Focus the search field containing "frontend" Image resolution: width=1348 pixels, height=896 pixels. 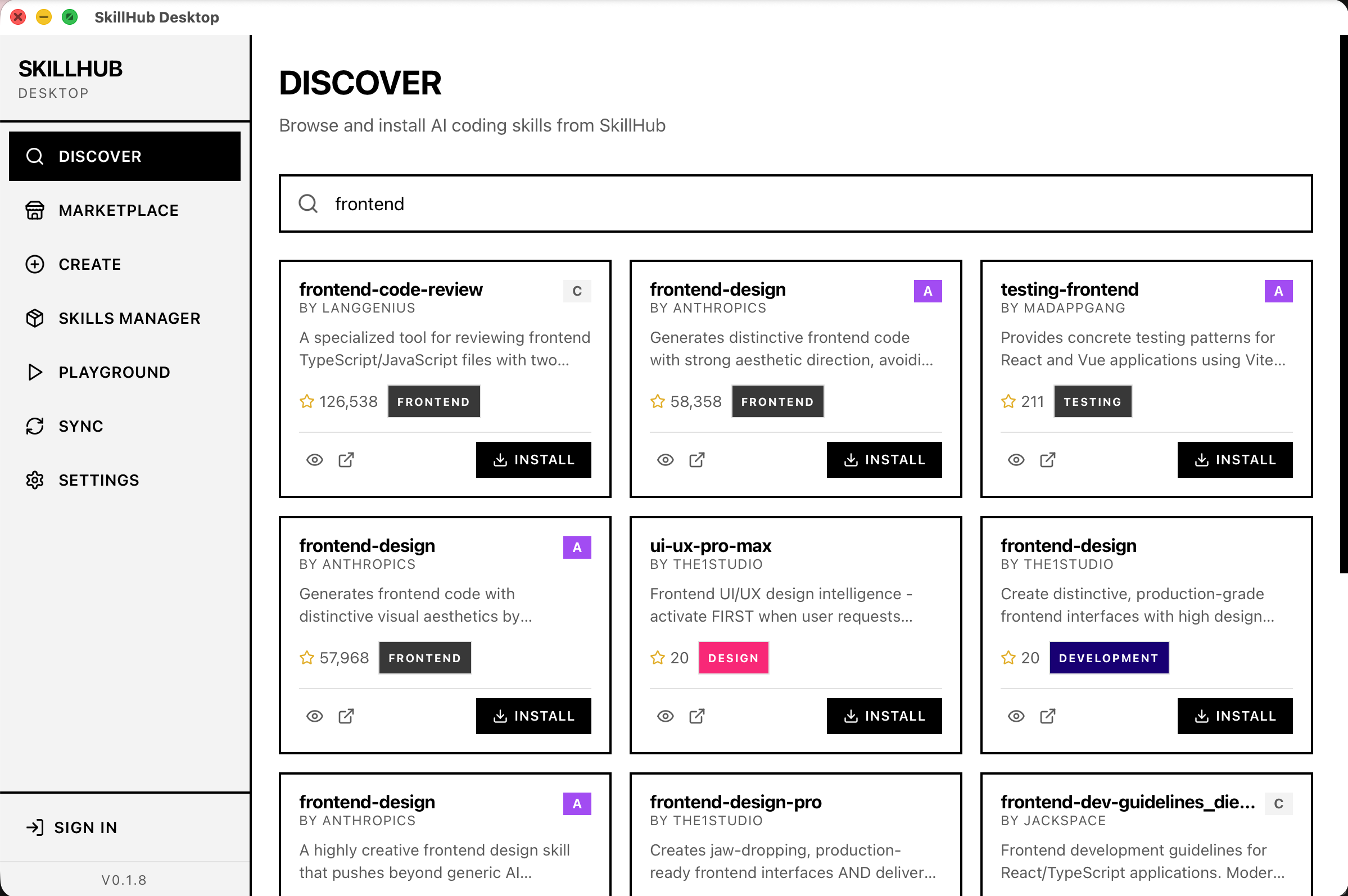pos(800,204)
